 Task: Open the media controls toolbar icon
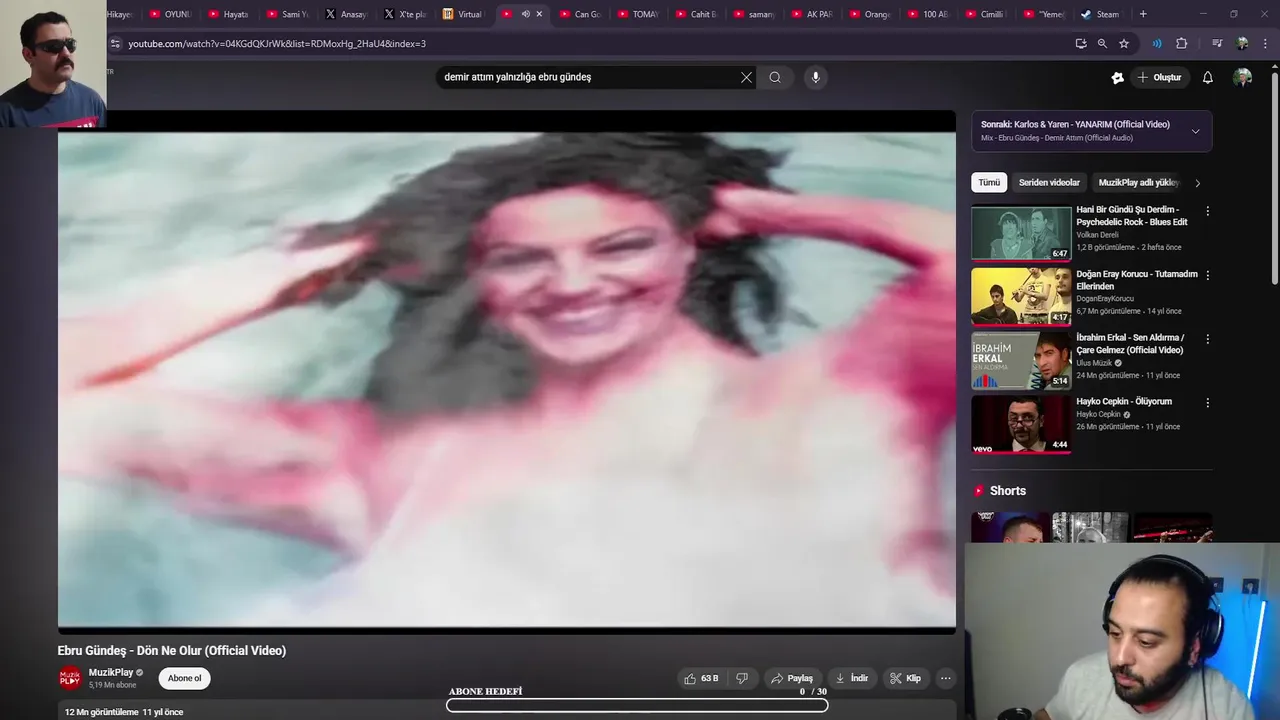1217,43
